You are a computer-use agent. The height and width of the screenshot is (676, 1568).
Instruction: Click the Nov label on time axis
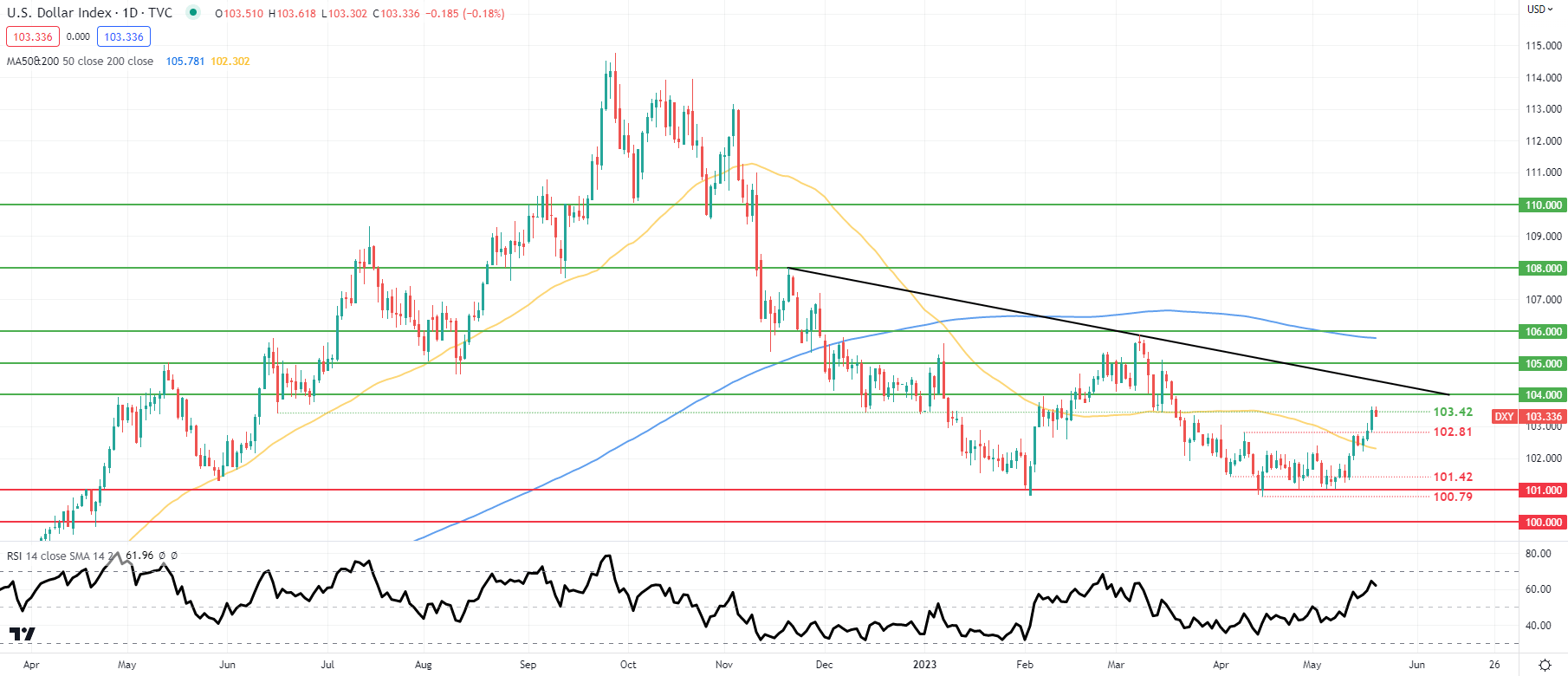(724, 665)
